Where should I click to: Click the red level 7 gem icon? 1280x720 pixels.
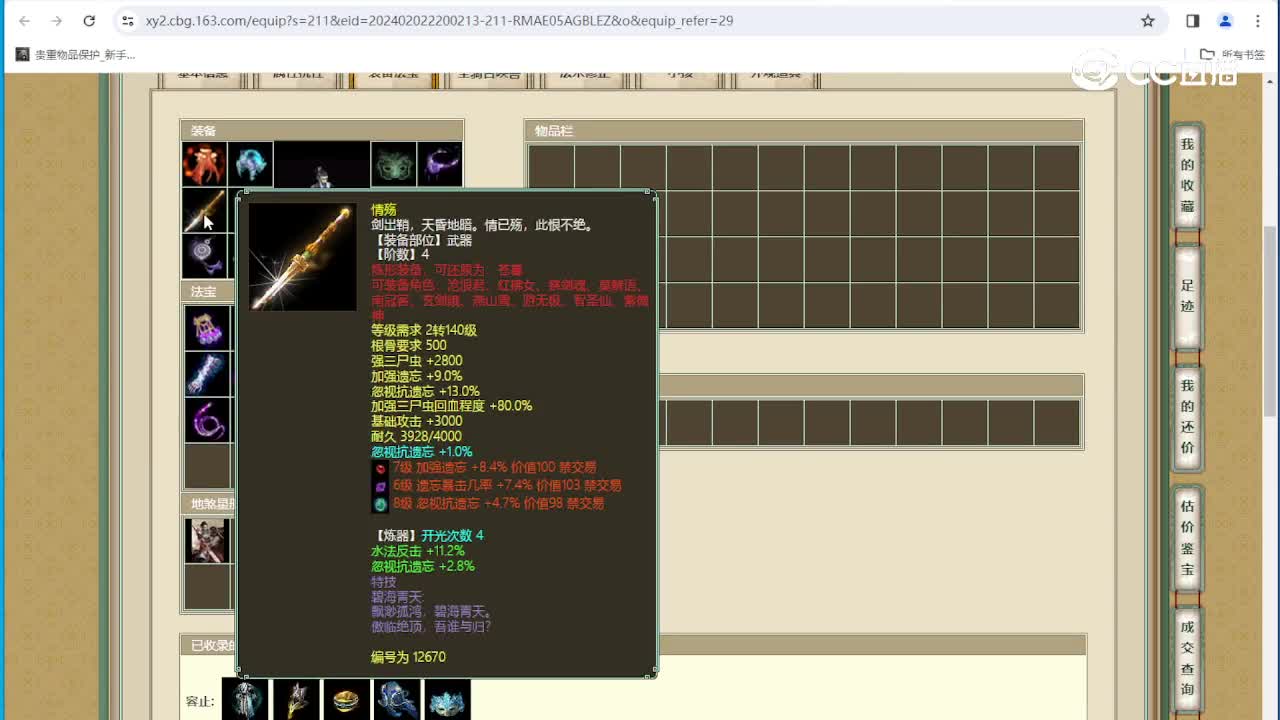click(x=380, y=468)
